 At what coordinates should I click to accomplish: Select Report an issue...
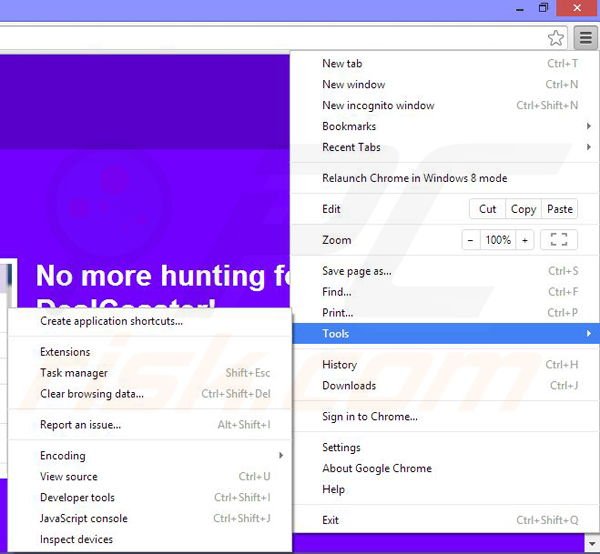click(150, 425)
